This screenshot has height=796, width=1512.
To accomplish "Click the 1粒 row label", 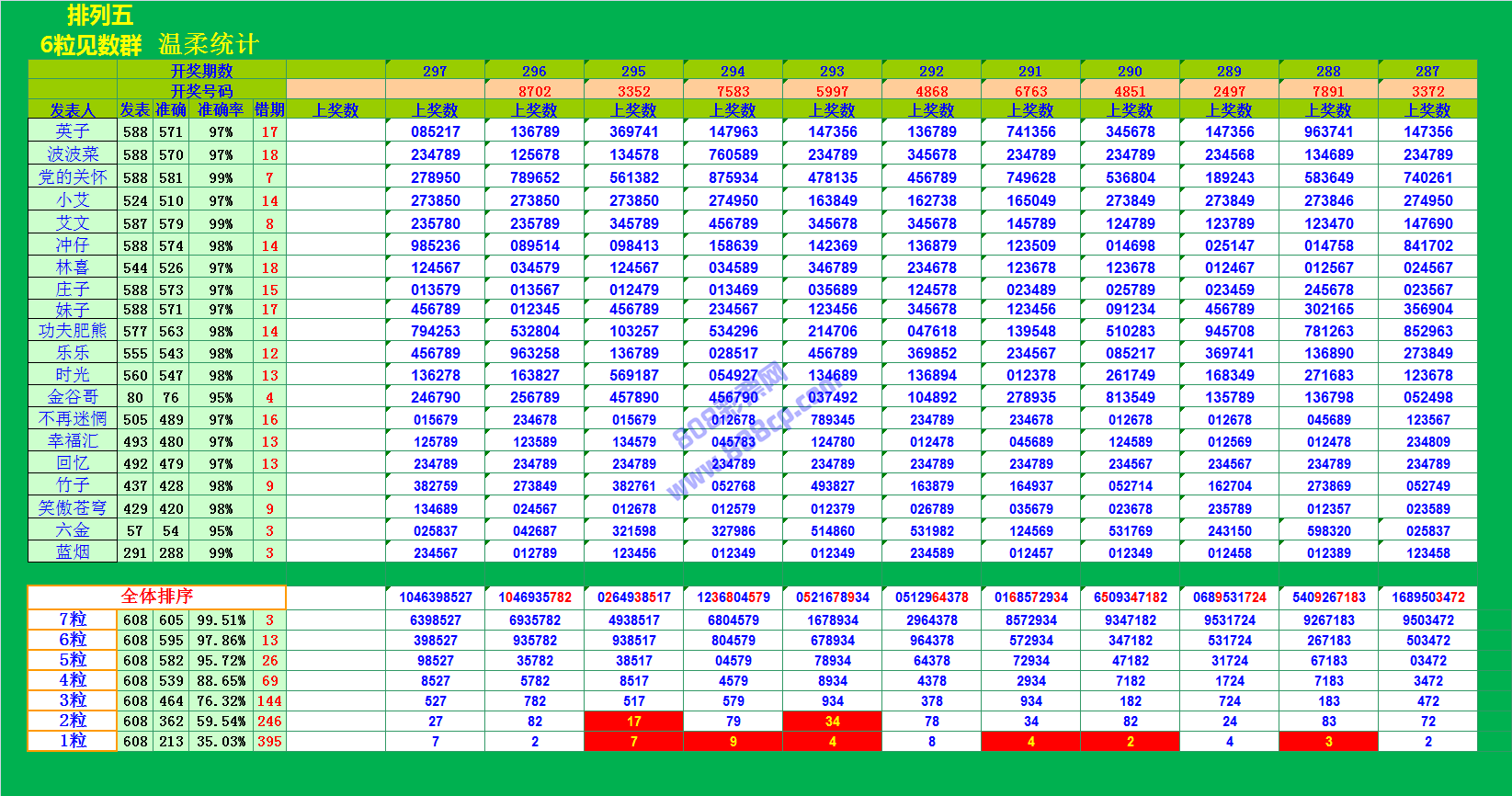I will [73, 741].
